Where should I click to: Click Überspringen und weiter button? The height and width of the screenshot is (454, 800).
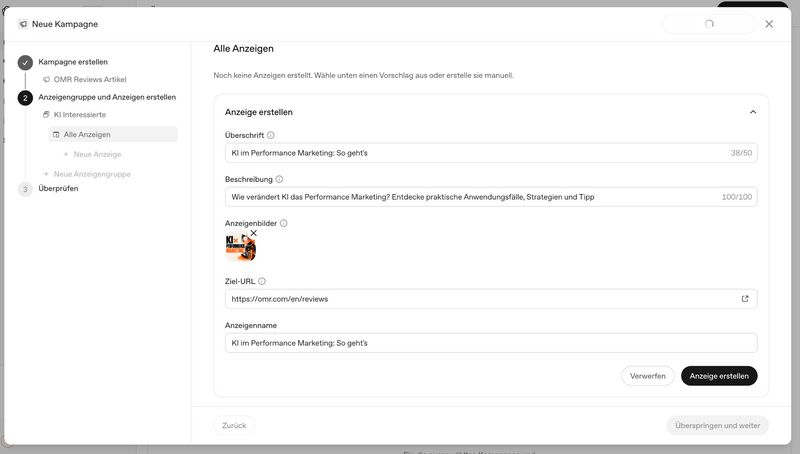coord(717,425)
